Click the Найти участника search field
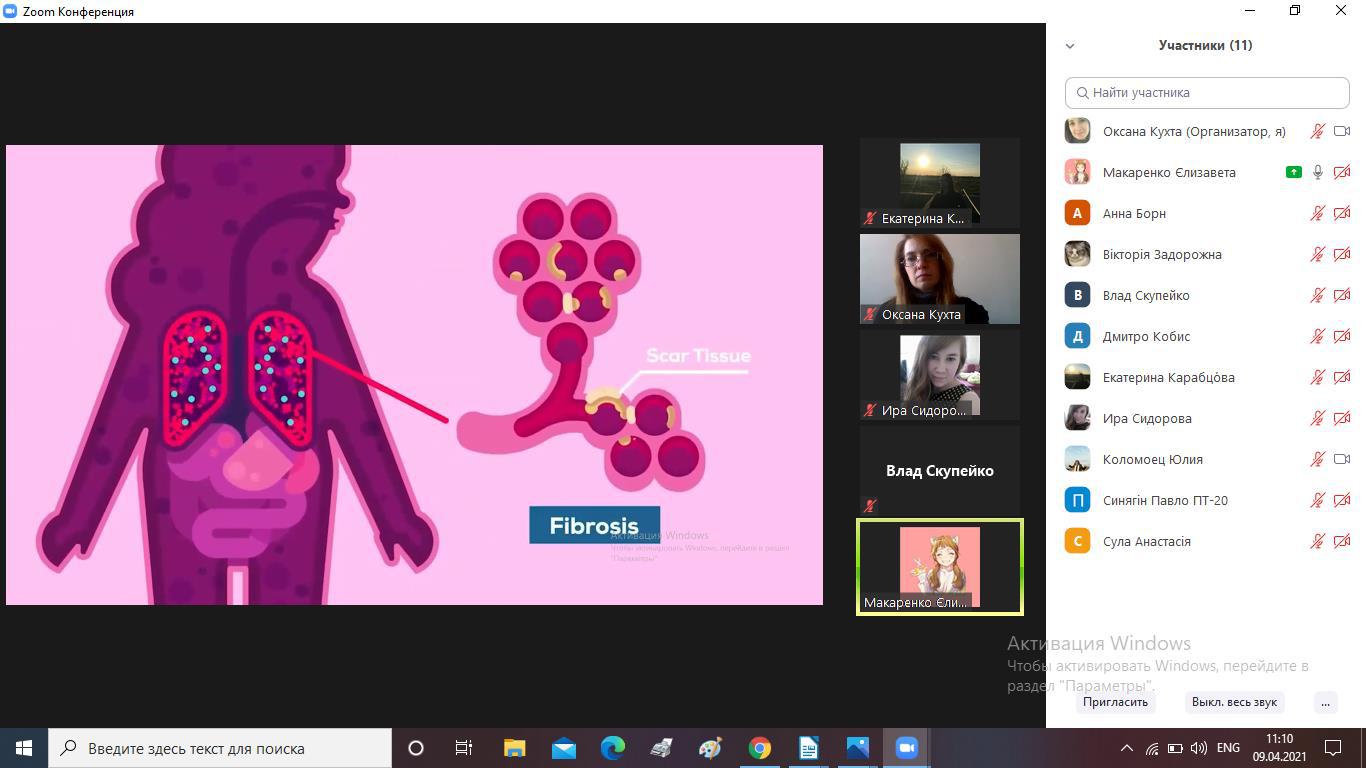The image size is (1366, 768). pyautogui.click(x=1207, y=92)
